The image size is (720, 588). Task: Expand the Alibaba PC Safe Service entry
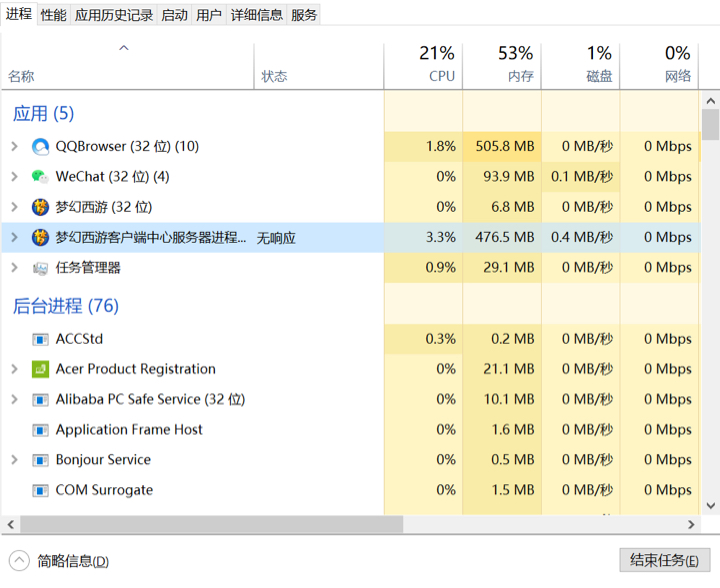(15, 399)
